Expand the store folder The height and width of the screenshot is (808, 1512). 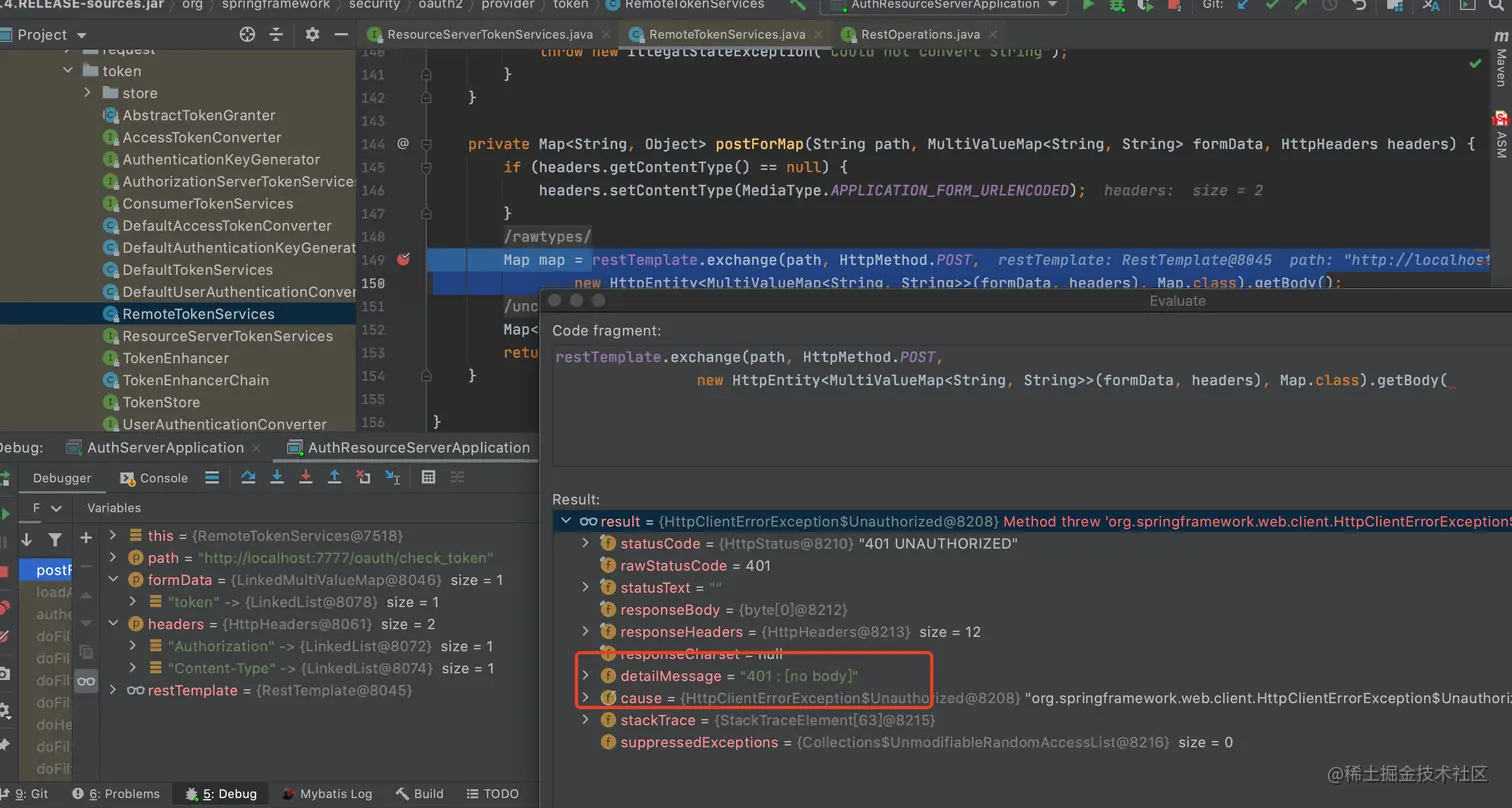coord(87,93)
